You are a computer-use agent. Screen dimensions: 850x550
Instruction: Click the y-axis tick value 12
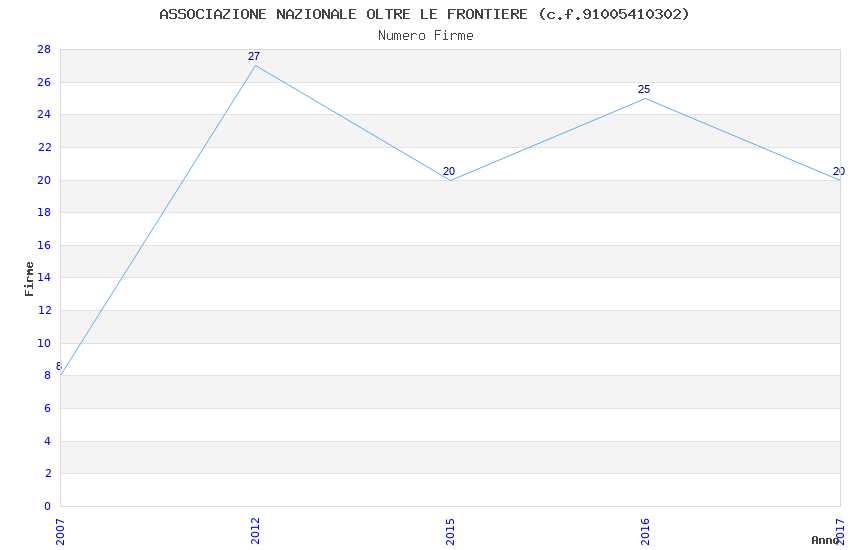(44, 310)
